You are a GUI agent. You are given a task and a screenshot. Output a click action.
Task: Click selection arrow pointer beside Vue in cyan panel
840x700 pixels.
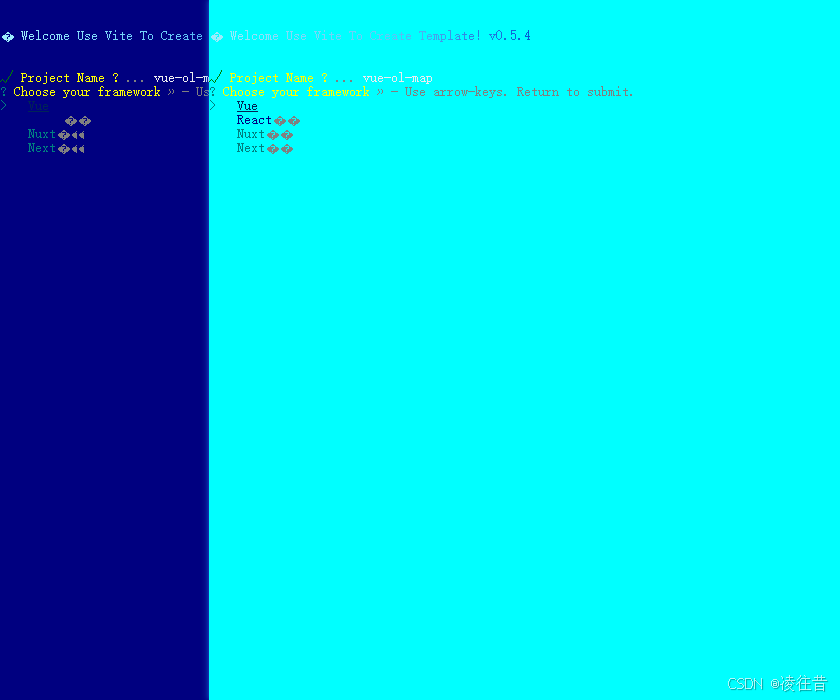[213, 106]
